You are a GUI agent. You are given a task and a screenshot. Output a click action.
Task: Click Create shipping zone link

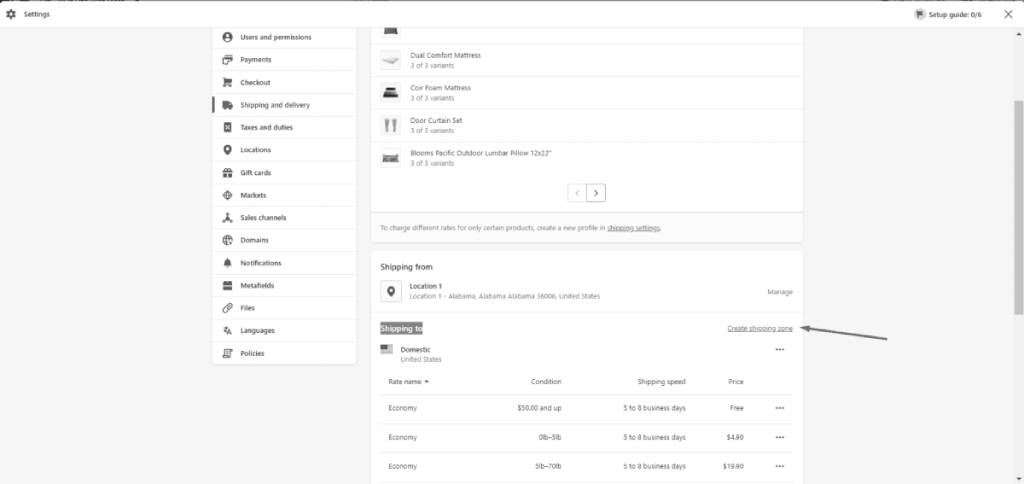pos(759,328)
